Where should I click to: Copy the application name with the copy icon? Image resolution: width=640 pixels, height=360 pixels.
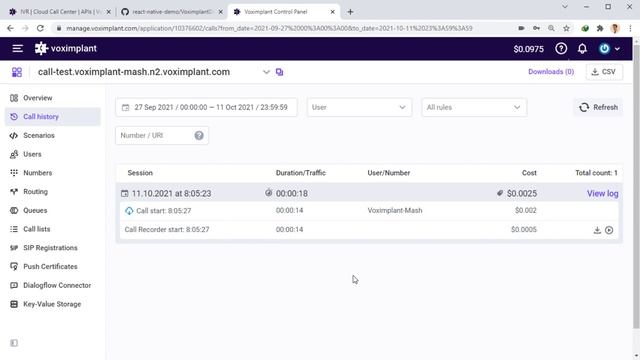(x=279, y=72)
